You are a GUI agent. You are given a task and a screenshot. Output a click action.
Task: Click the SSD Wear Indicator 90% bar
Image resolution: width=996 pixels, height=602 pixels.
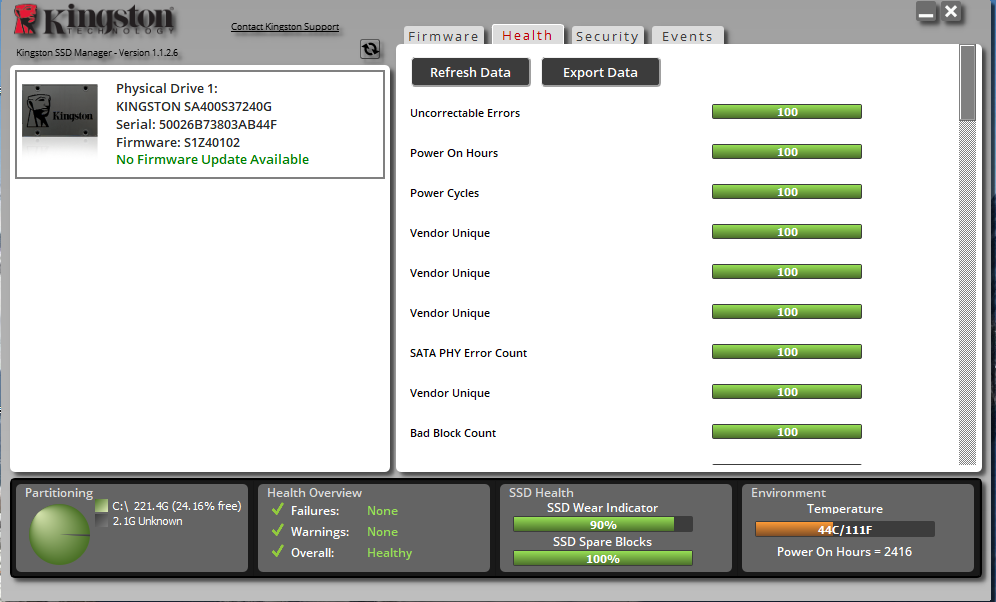pyautogui.click(x=603, y=525)
